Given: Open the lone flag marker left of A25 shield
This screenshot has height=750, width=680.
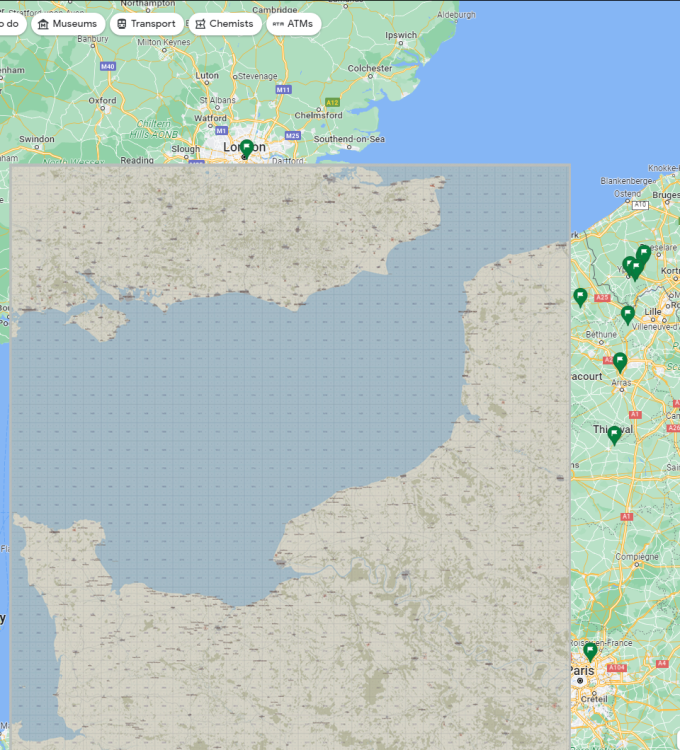Looking at the screenshot, I should pyautogui.click(x=581, y=298).
